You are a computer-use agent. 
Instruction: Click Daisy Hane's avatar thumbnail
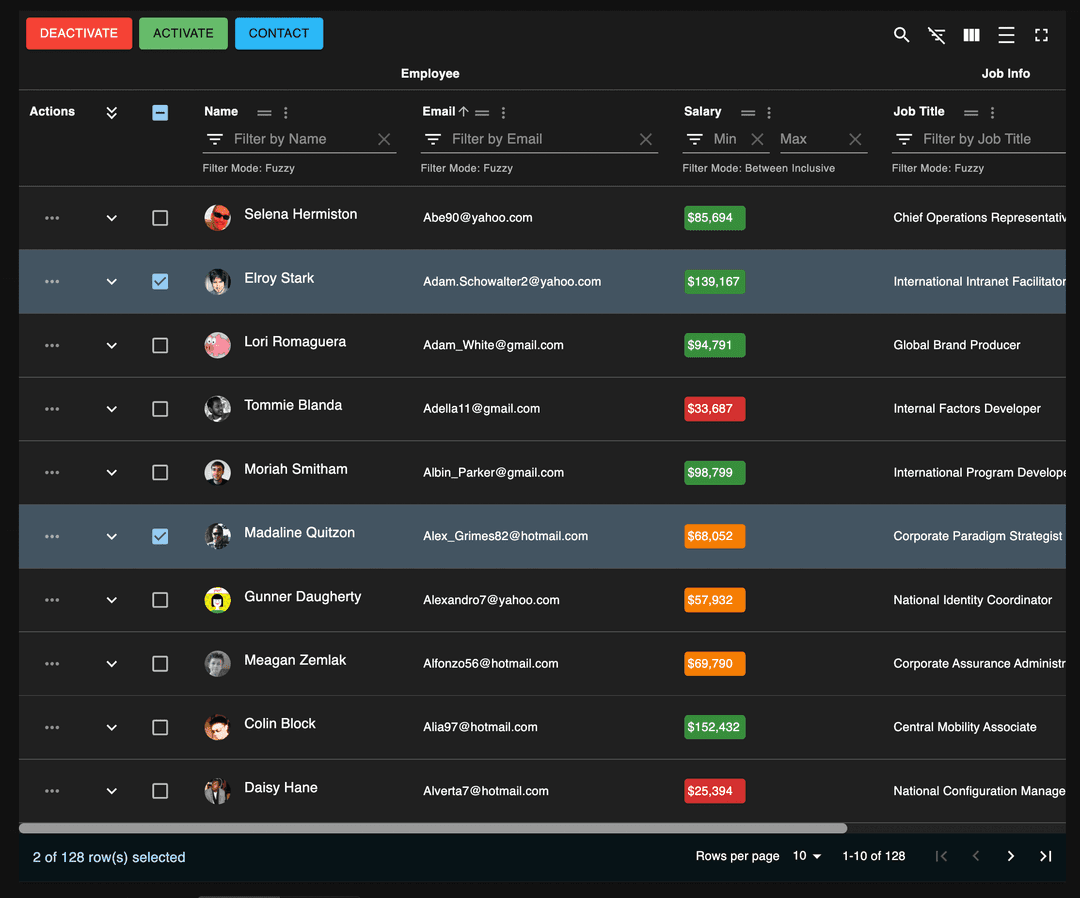[x=217, y=791]
